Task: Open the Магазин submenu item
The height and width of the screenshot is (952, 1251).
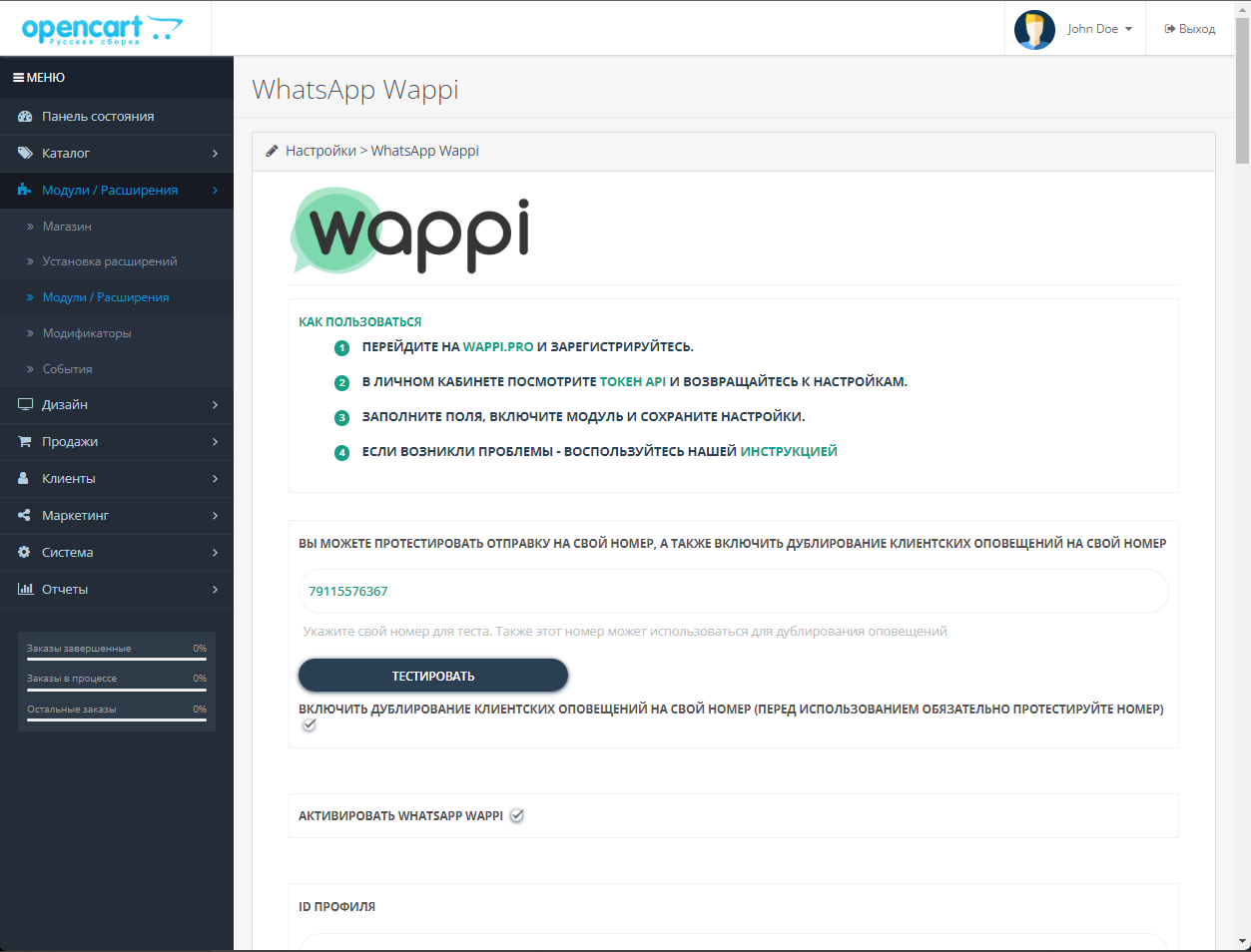Action: coord(67,227)
